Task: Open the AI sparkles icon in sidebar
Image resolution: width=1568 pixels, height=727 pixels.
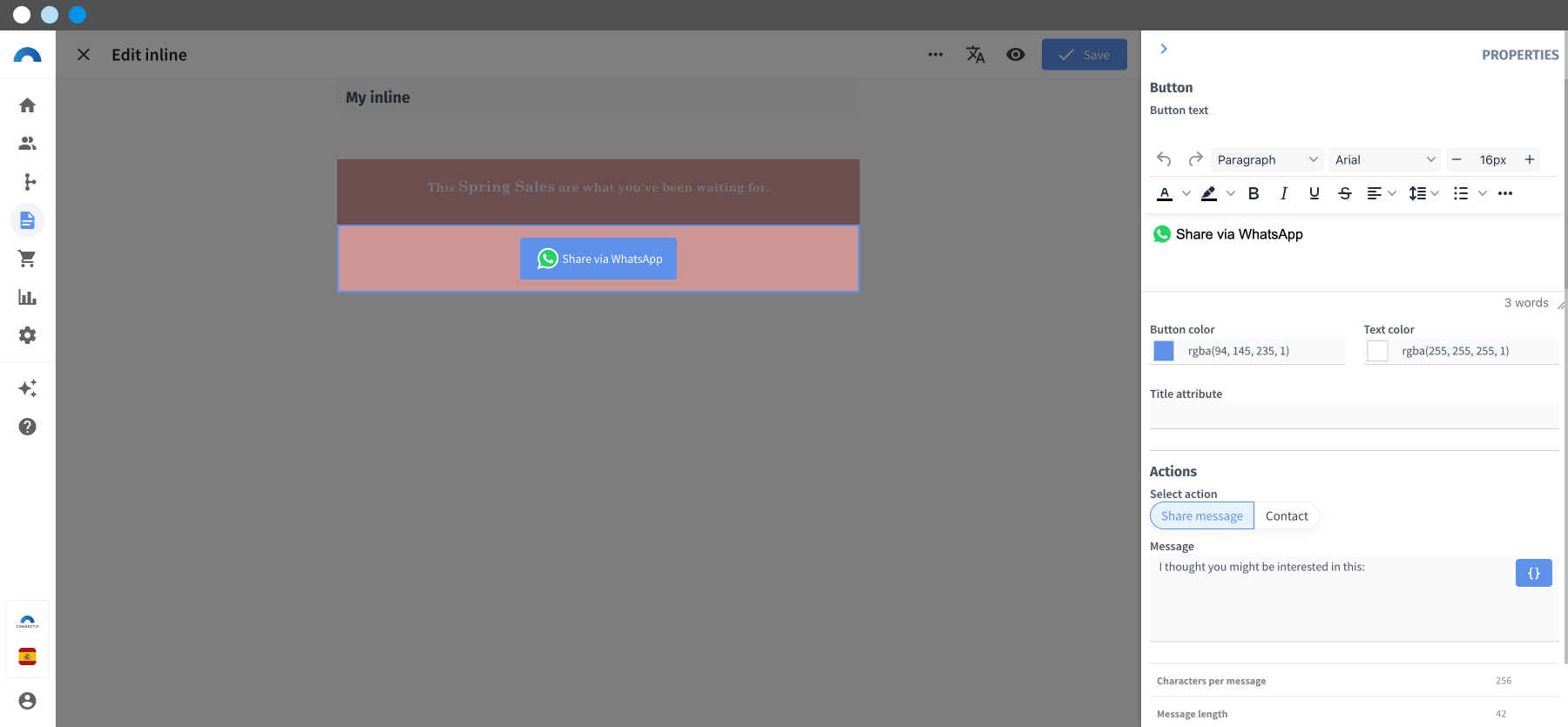Action: point(28,388)
